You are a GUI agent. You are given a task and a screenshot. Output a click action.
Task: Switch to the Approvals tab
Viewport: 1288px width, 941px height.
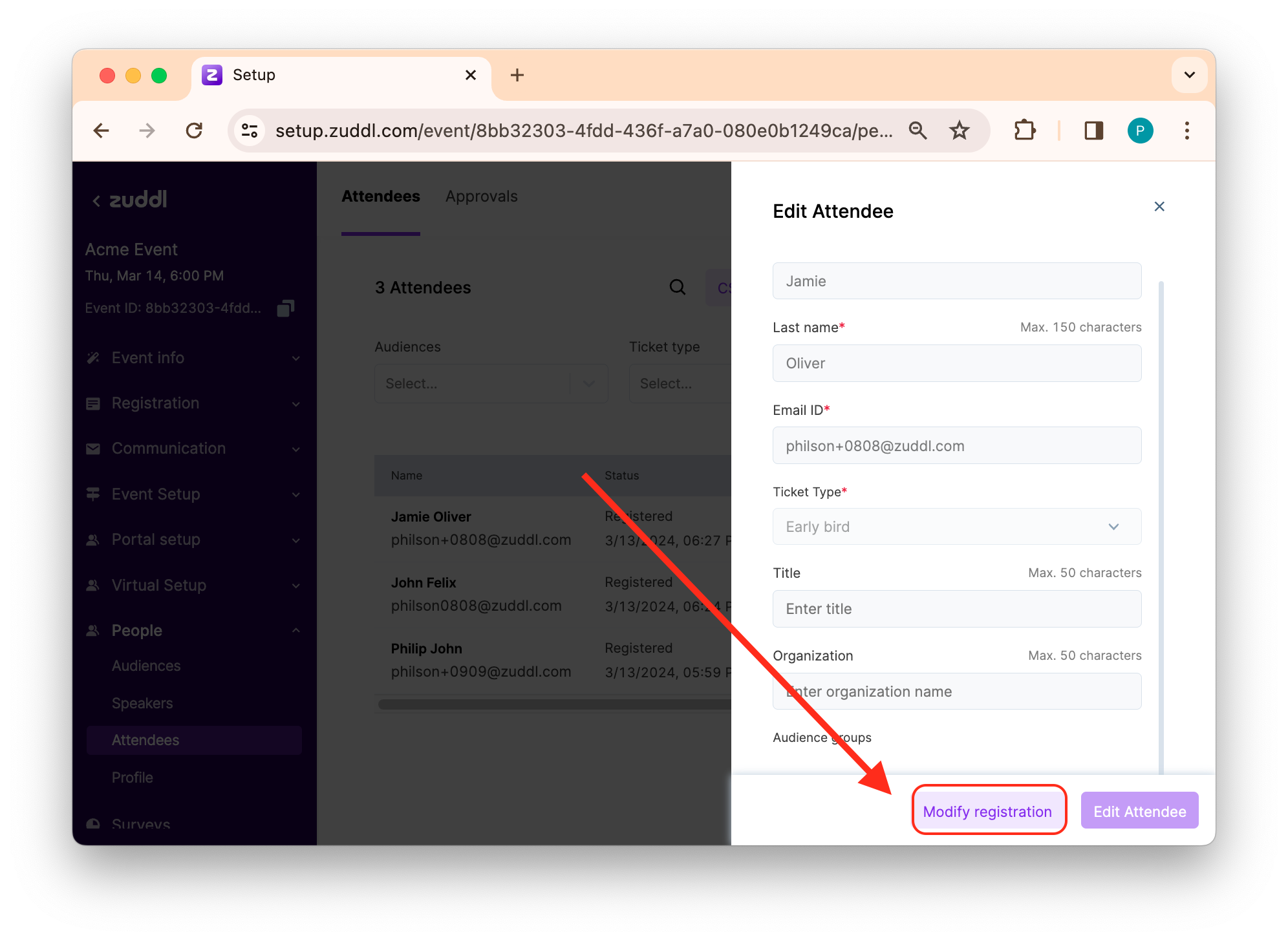pos(481,196)
